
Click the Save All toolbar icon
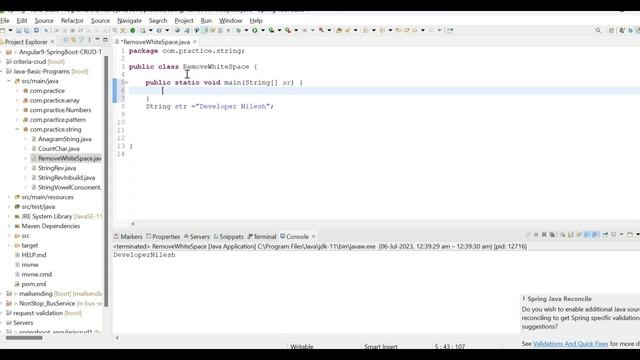click(27, 30)
